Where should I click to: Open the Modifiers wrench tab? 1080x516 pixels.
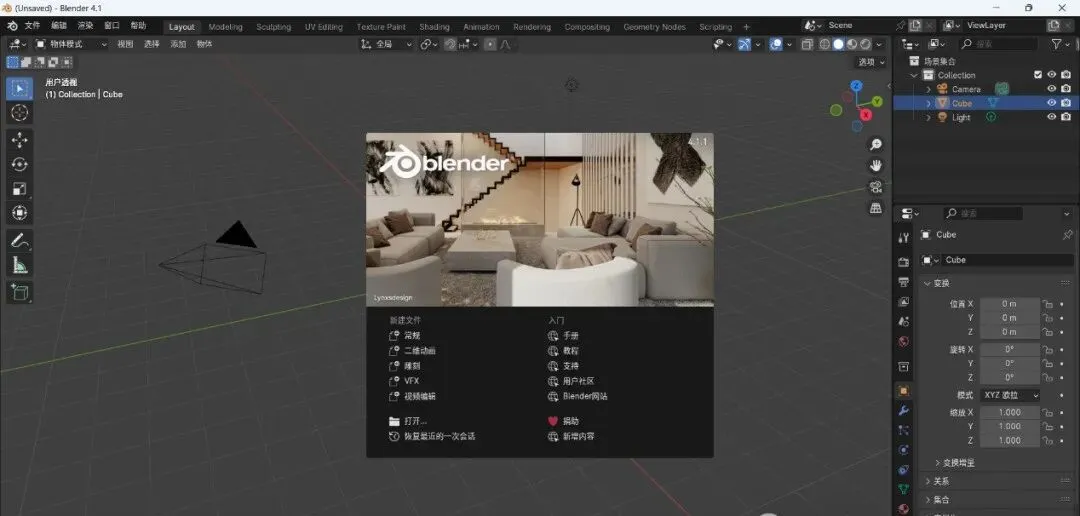pos(904,411)
